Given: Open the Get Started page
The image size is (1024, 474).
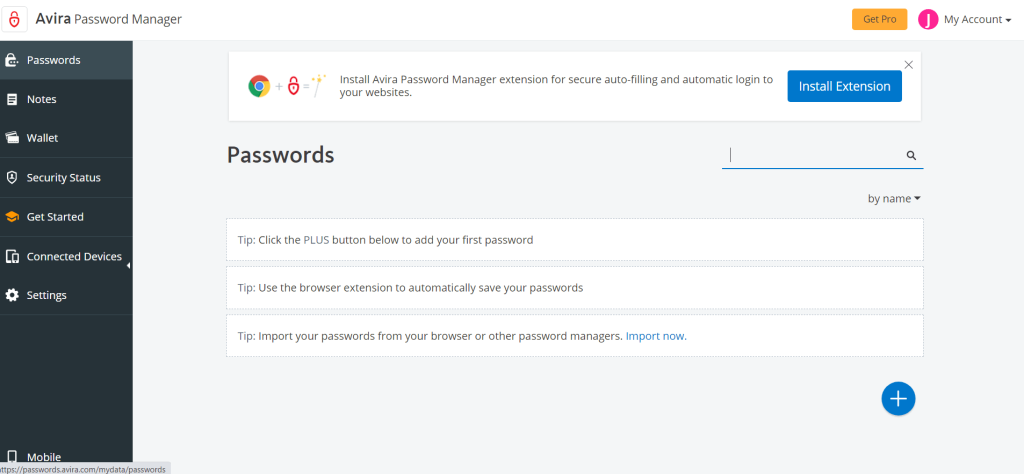Looking at the screenshot, I should [x=66, y=217].
